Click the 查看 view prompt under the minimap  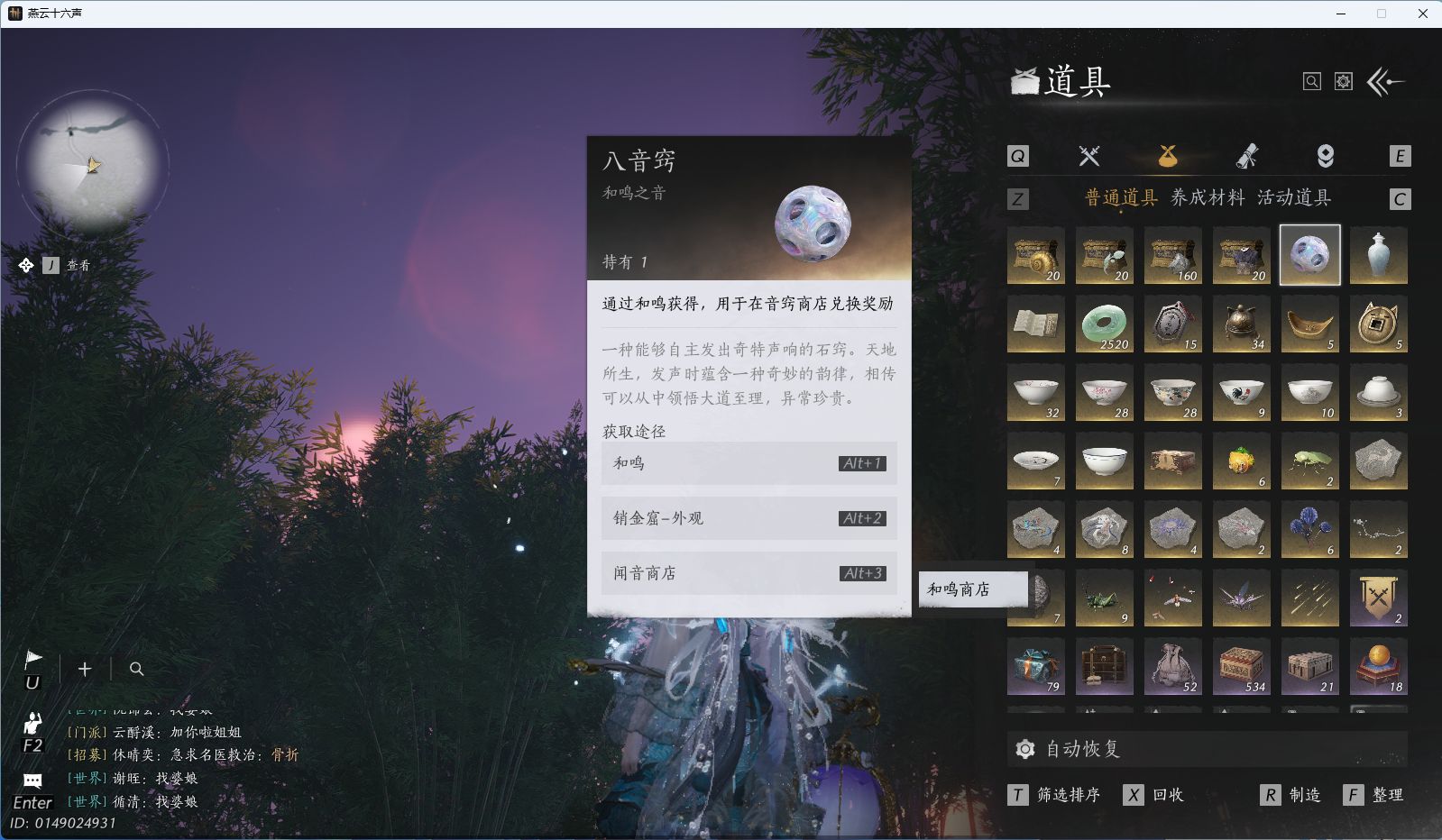point(78,265)
